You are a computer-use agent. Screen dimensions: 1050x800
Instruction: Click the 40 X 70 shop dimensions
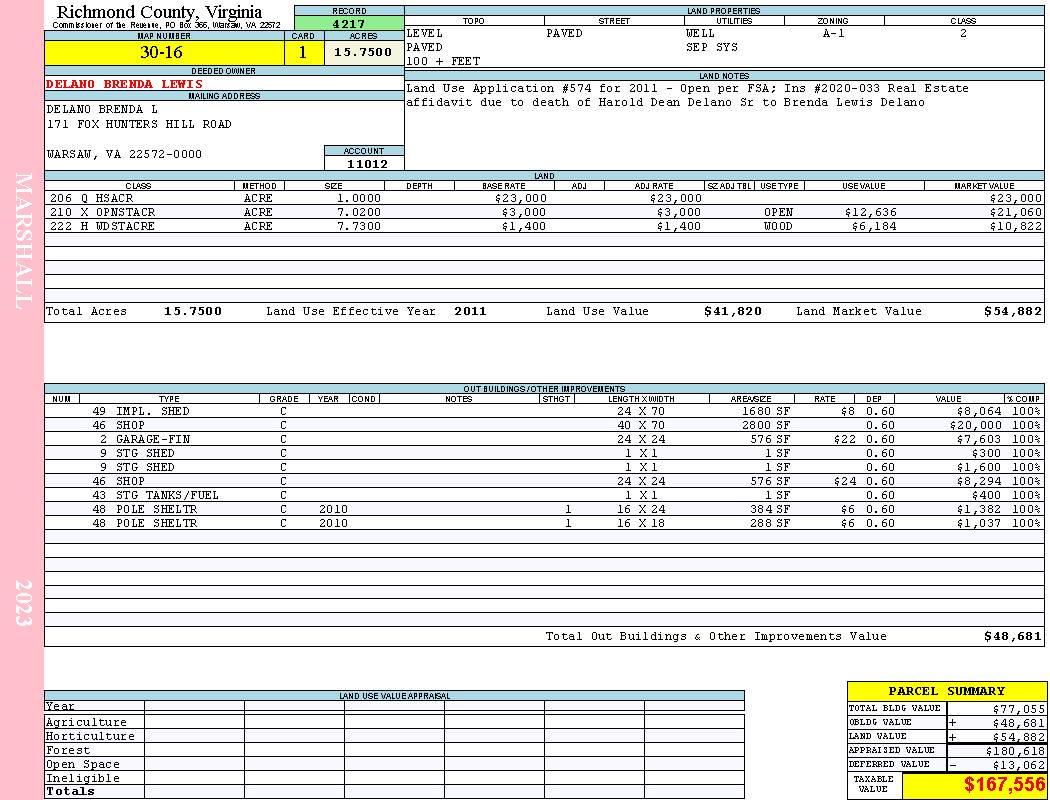click(x=641, y=425)
